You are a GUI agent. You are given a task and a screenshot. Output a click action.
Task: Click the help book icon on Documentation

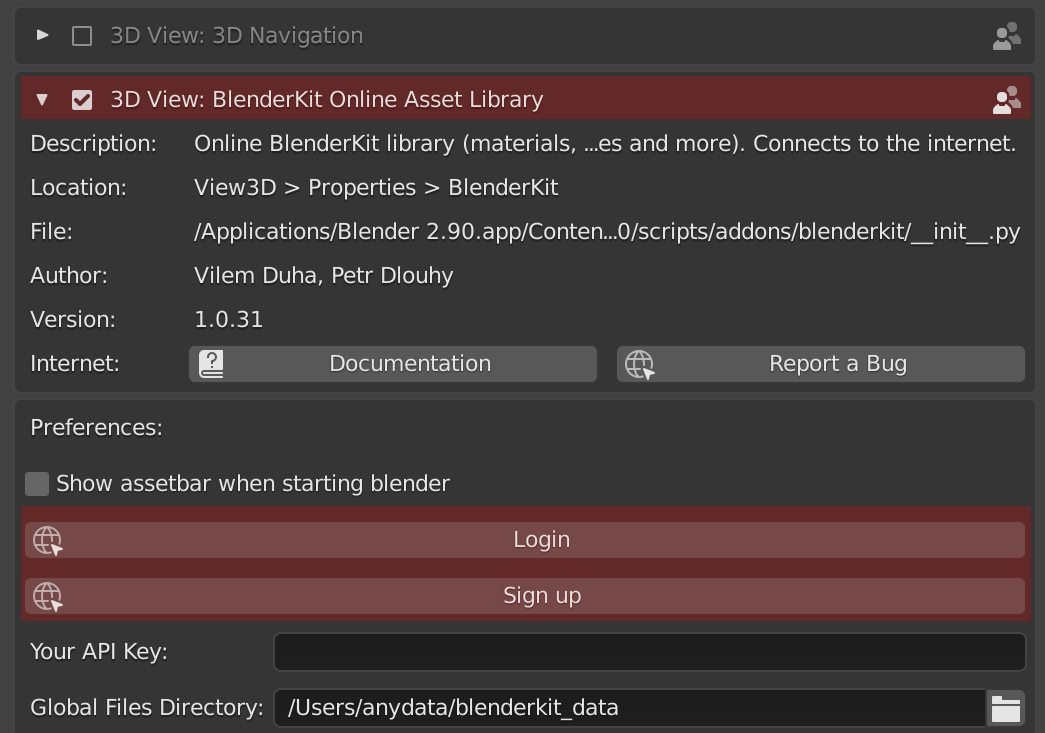pyautogui.click(x=211, y=364)
